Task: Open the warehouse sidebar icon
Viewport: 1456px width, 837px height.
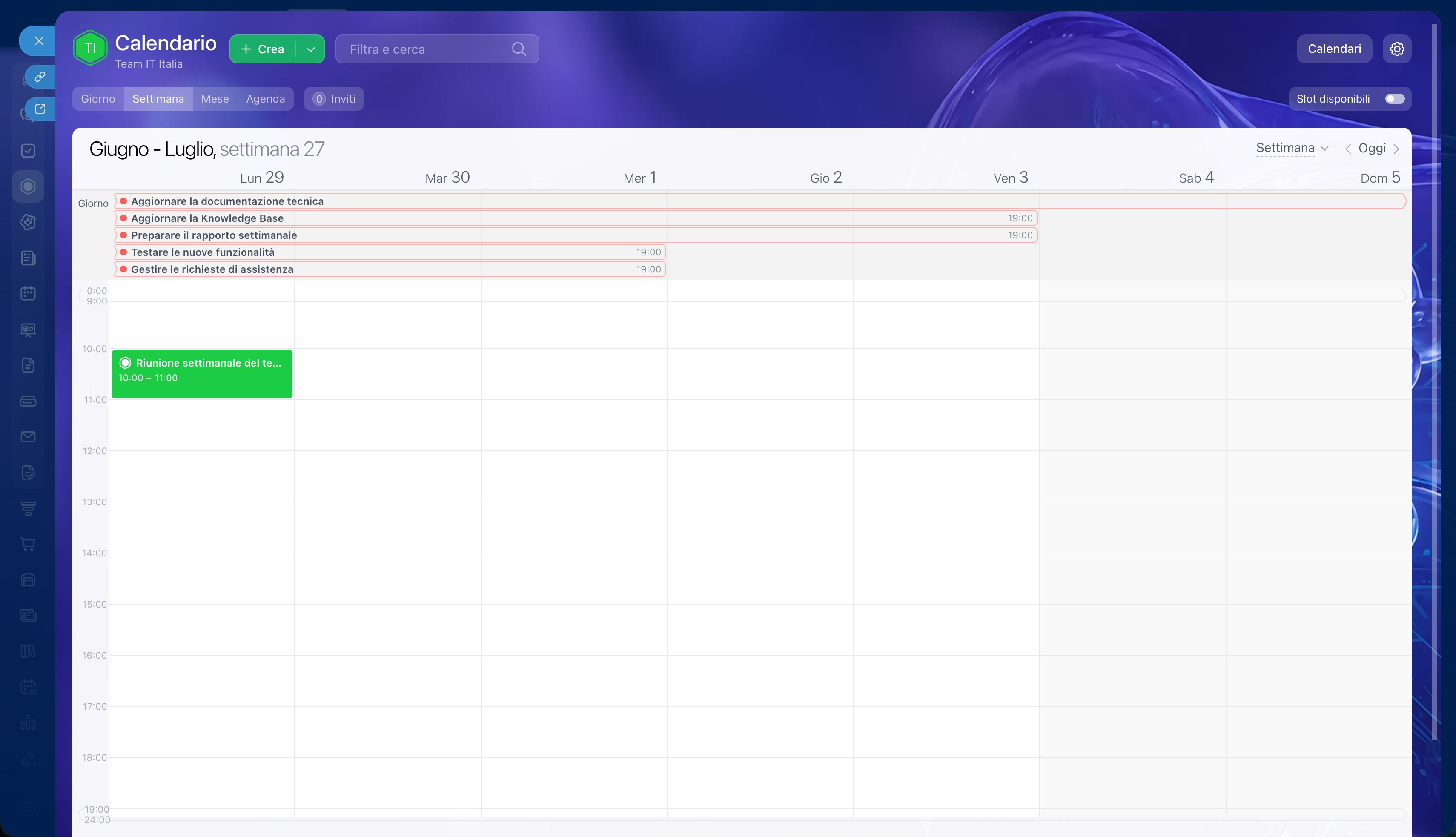Action: pyautogui.click(x=28, y=579)
